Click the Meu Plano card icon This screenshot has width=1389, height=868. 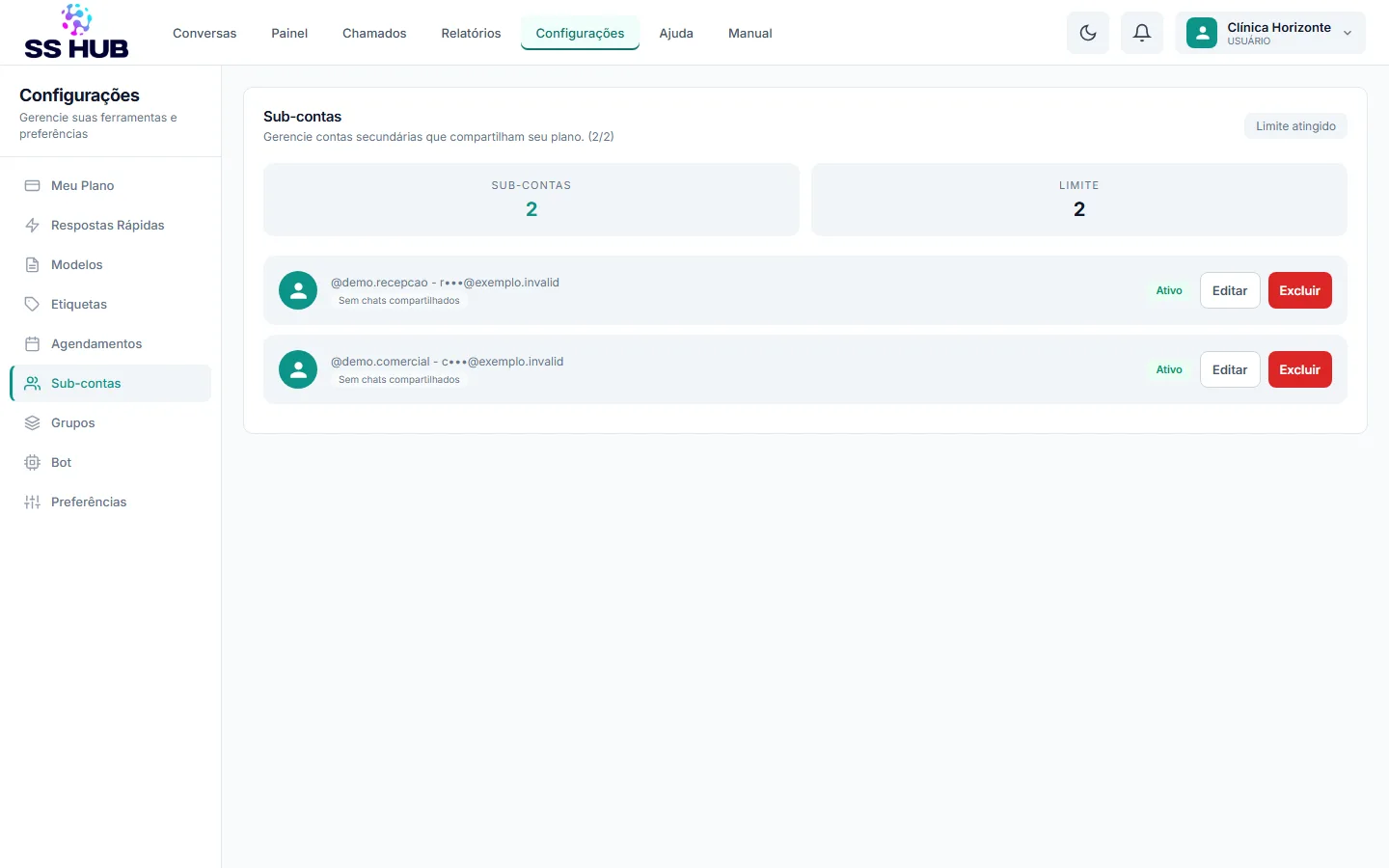(x=32, y=185)
